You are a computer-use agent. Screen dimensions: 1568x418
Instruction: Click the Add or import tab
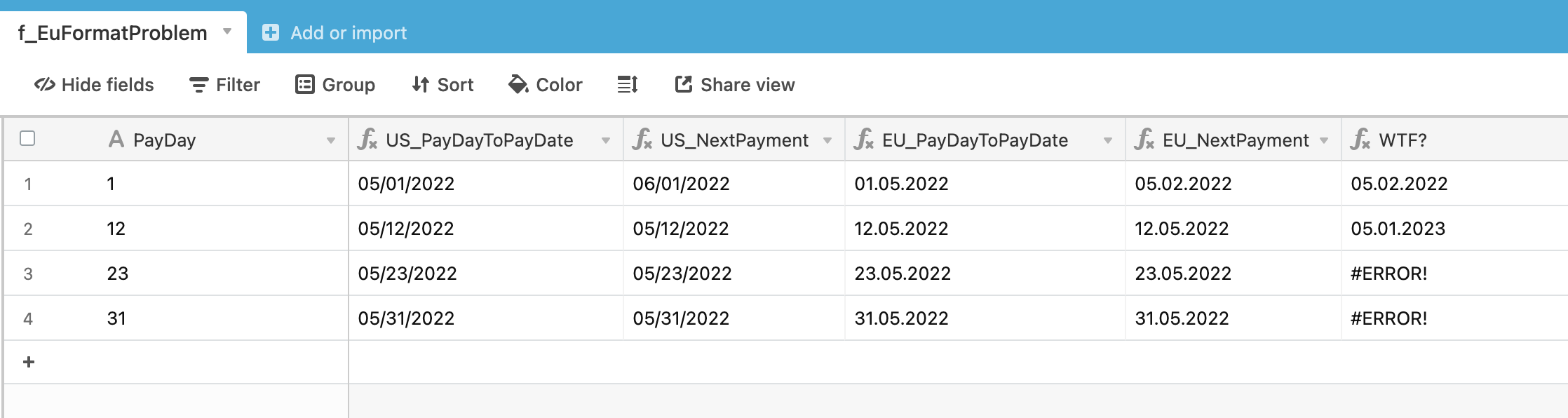coord(334,33)
